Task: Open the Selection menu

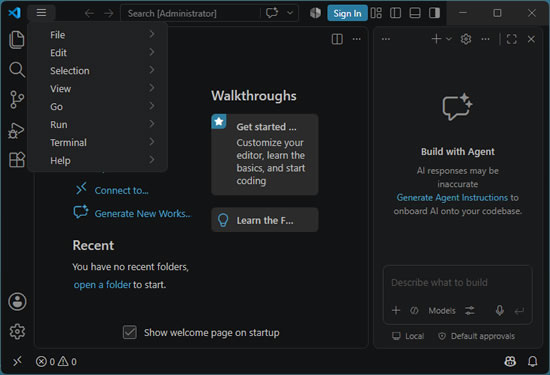Action: point(98,71)
